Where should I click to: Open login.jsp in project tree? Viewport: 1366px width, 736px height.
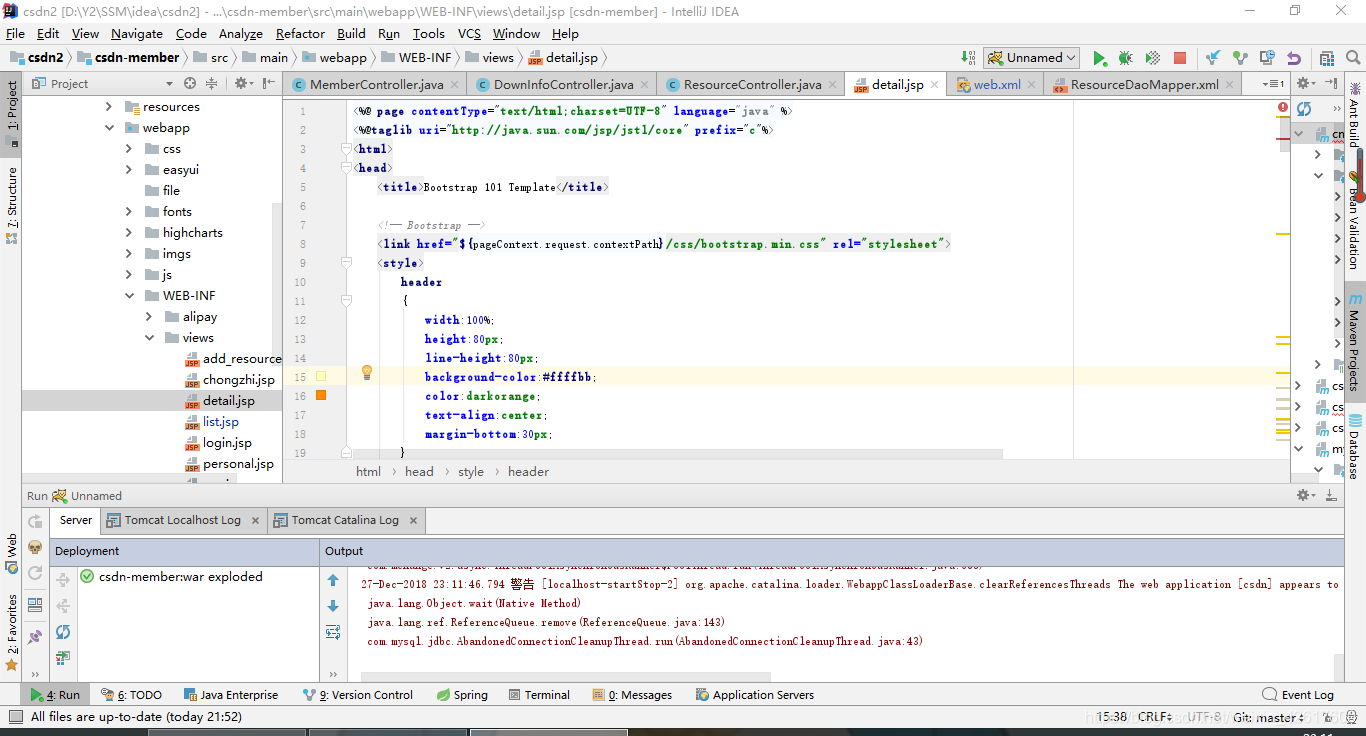[x=227, y=443]
